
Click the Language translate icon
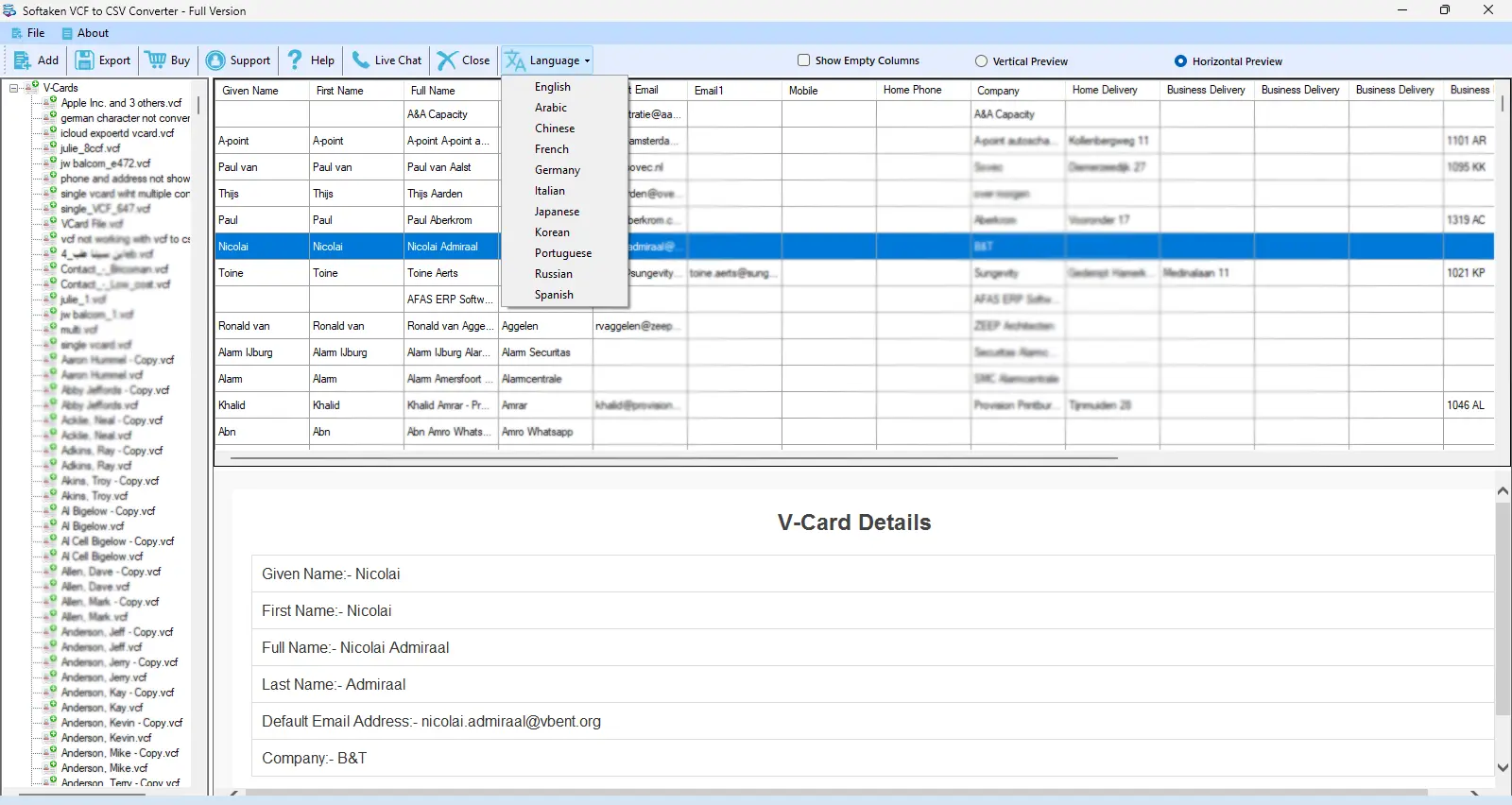[514, 60]
